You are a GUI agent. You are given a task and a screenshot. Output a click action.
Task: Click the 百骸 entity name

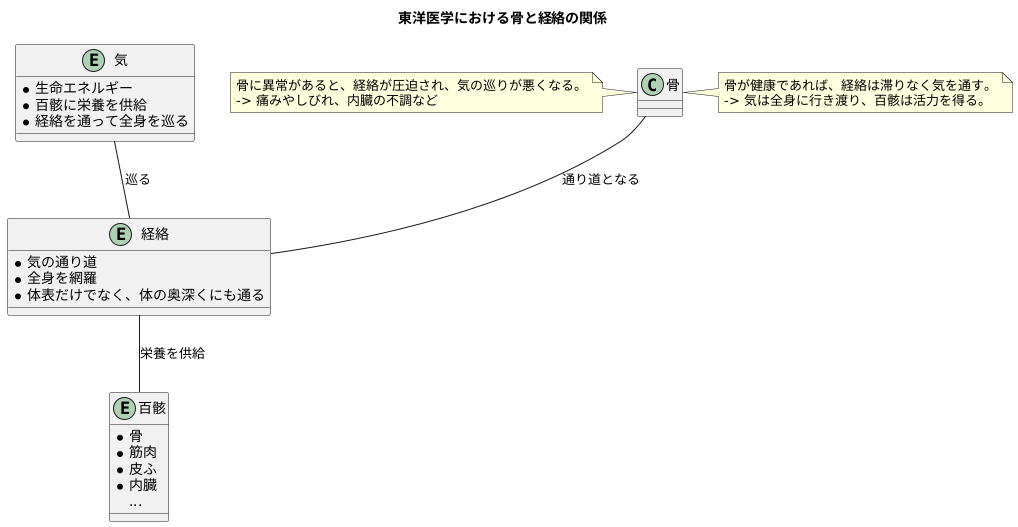point(152,408)
